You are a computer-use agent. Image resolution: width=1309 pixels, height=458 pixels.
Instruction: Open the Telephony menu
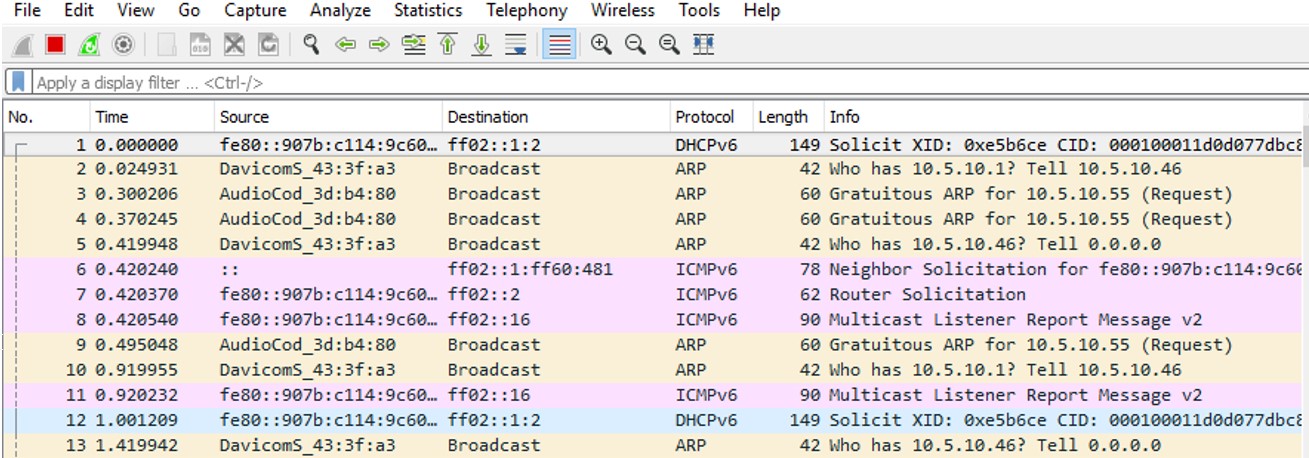[527, 11]
